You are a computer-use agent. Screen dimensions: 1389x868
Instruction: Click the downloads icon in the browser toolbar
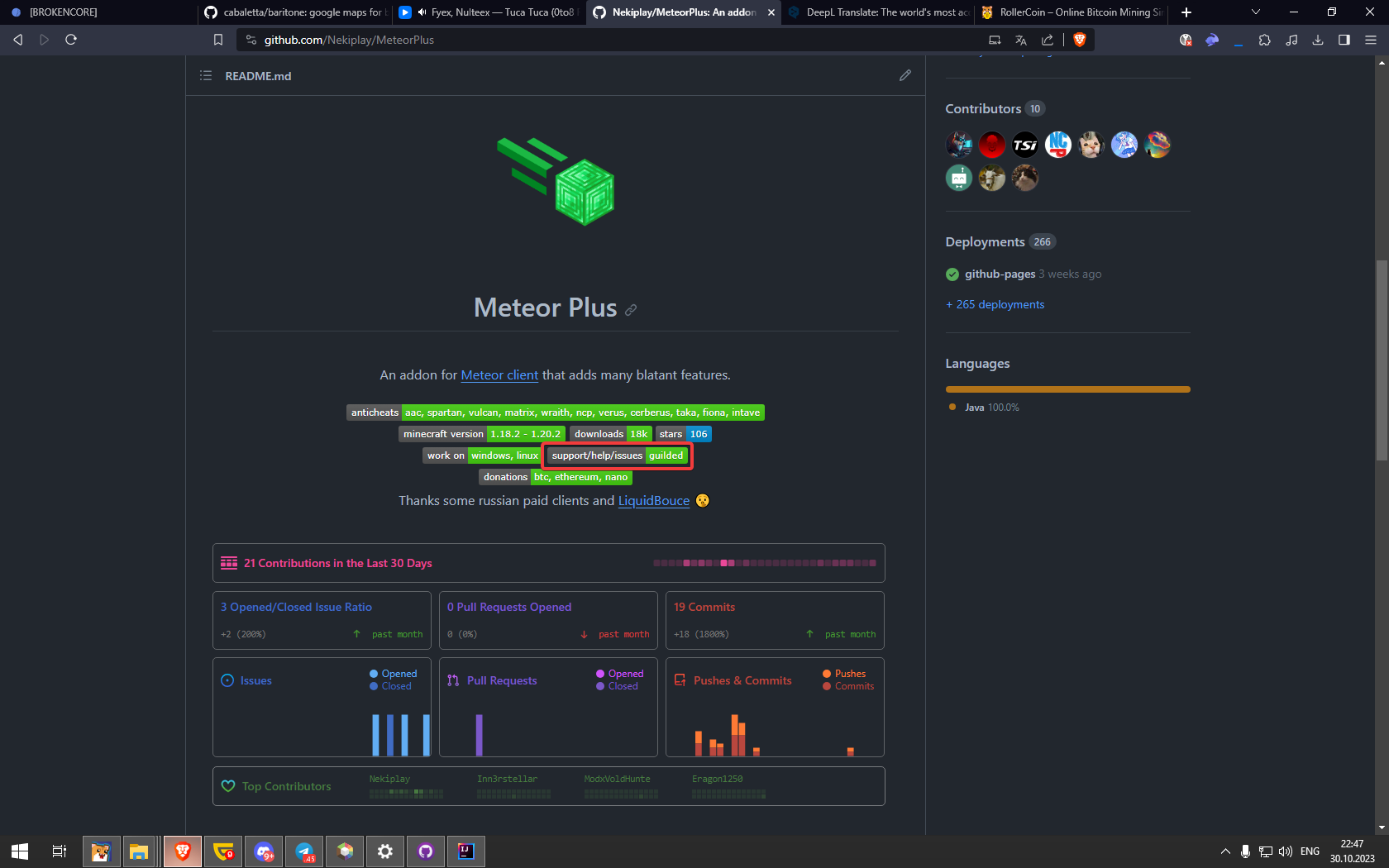pos(1317,39)
